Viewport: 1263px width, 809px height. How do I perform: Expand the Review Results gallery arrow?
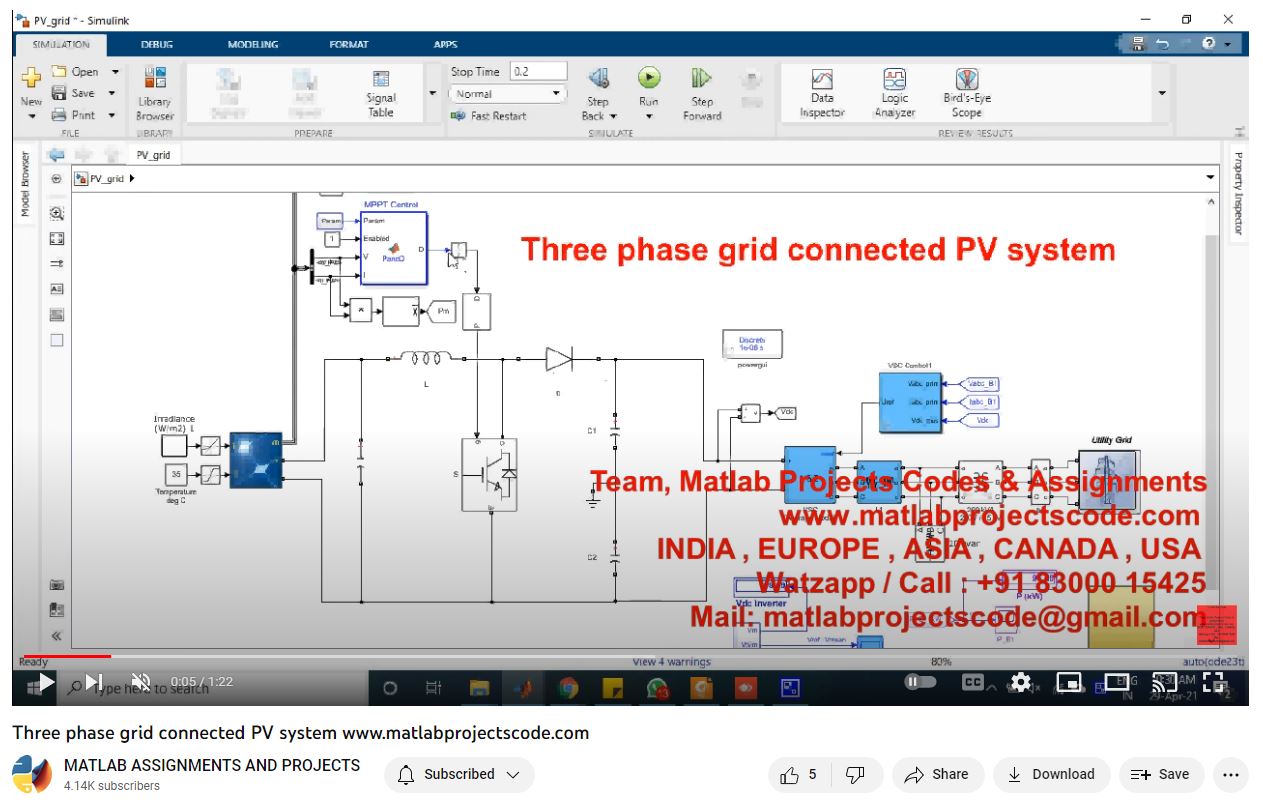[1162, 93]
